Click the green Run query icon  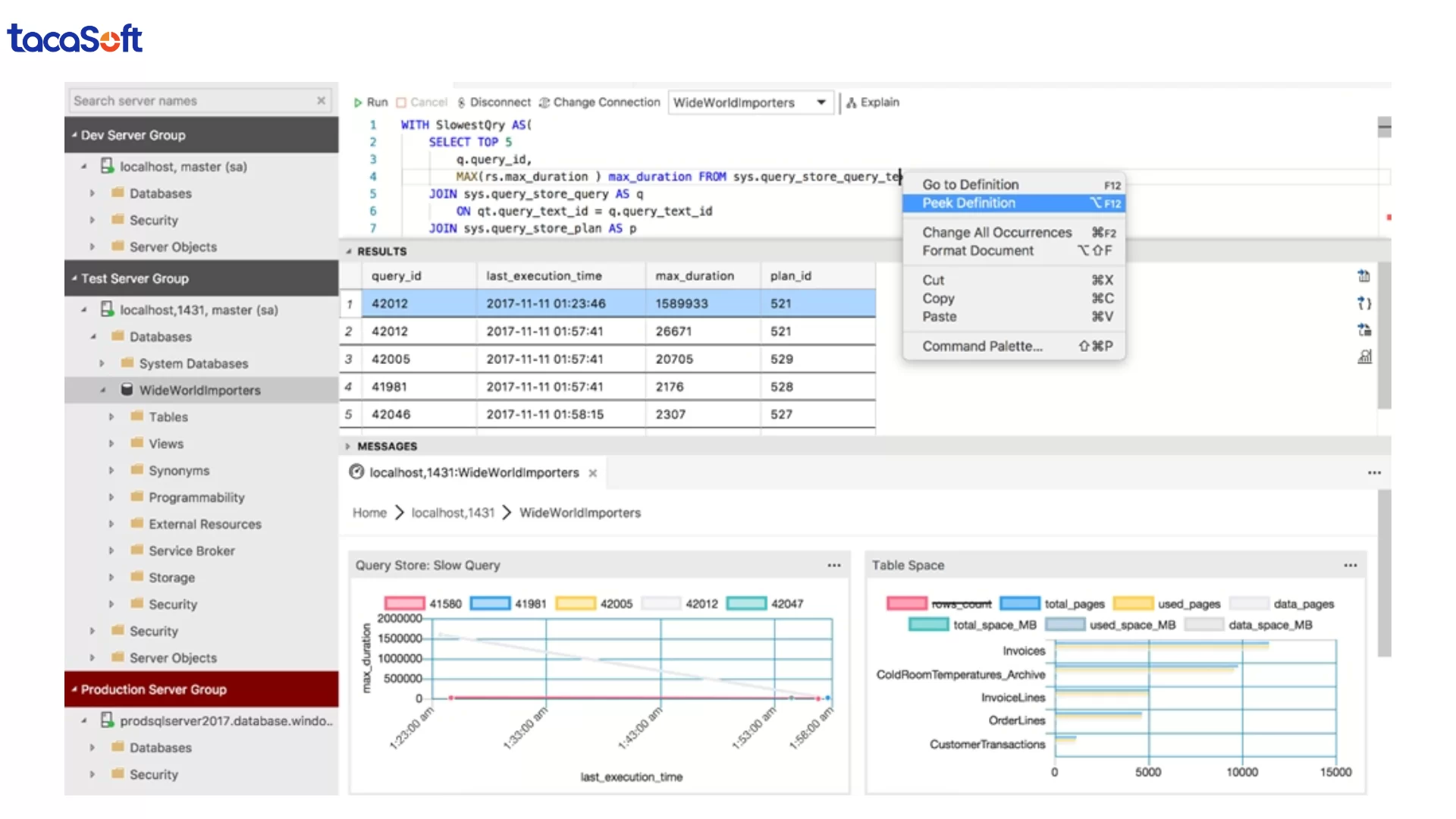tap(358, 102)
